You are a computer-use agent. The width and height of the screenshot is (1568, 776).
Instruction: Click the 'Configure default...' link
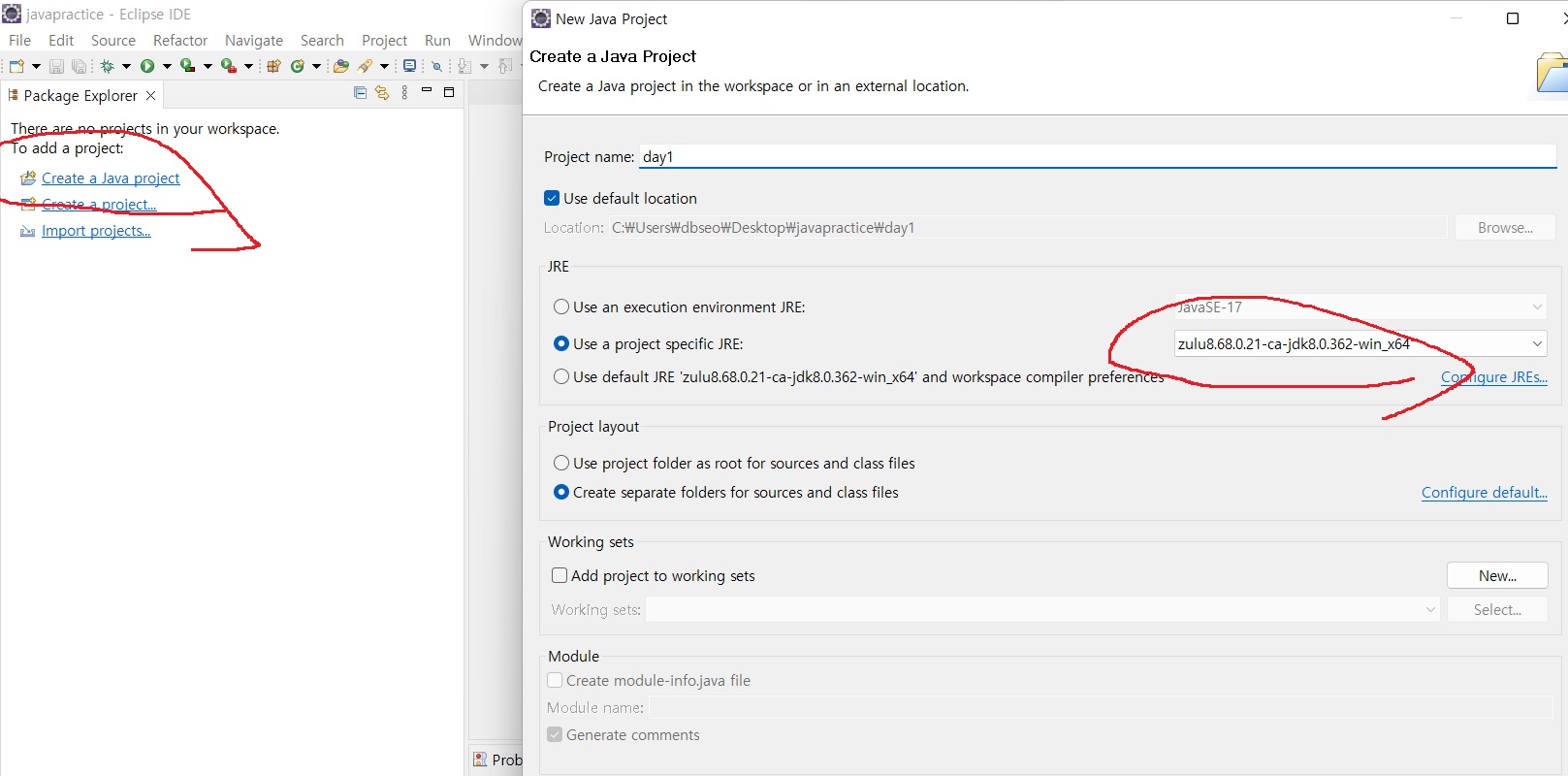point(1484,493)
